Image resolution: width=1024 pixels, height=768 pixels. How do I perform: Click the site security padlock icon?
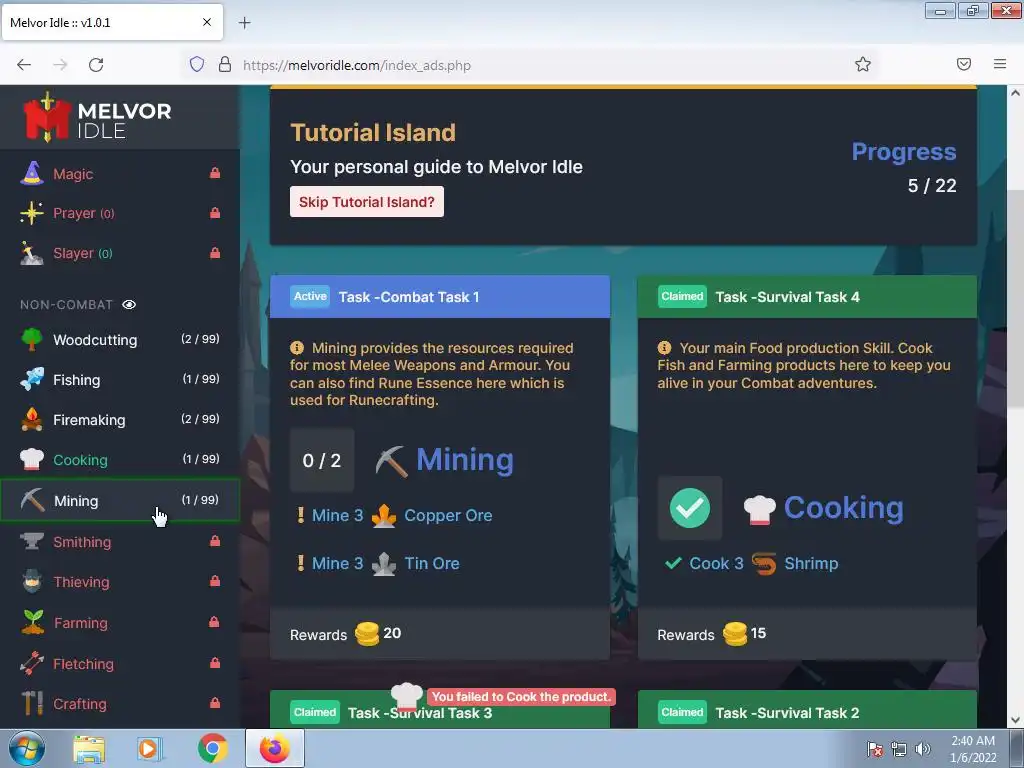tap(225, 64)
